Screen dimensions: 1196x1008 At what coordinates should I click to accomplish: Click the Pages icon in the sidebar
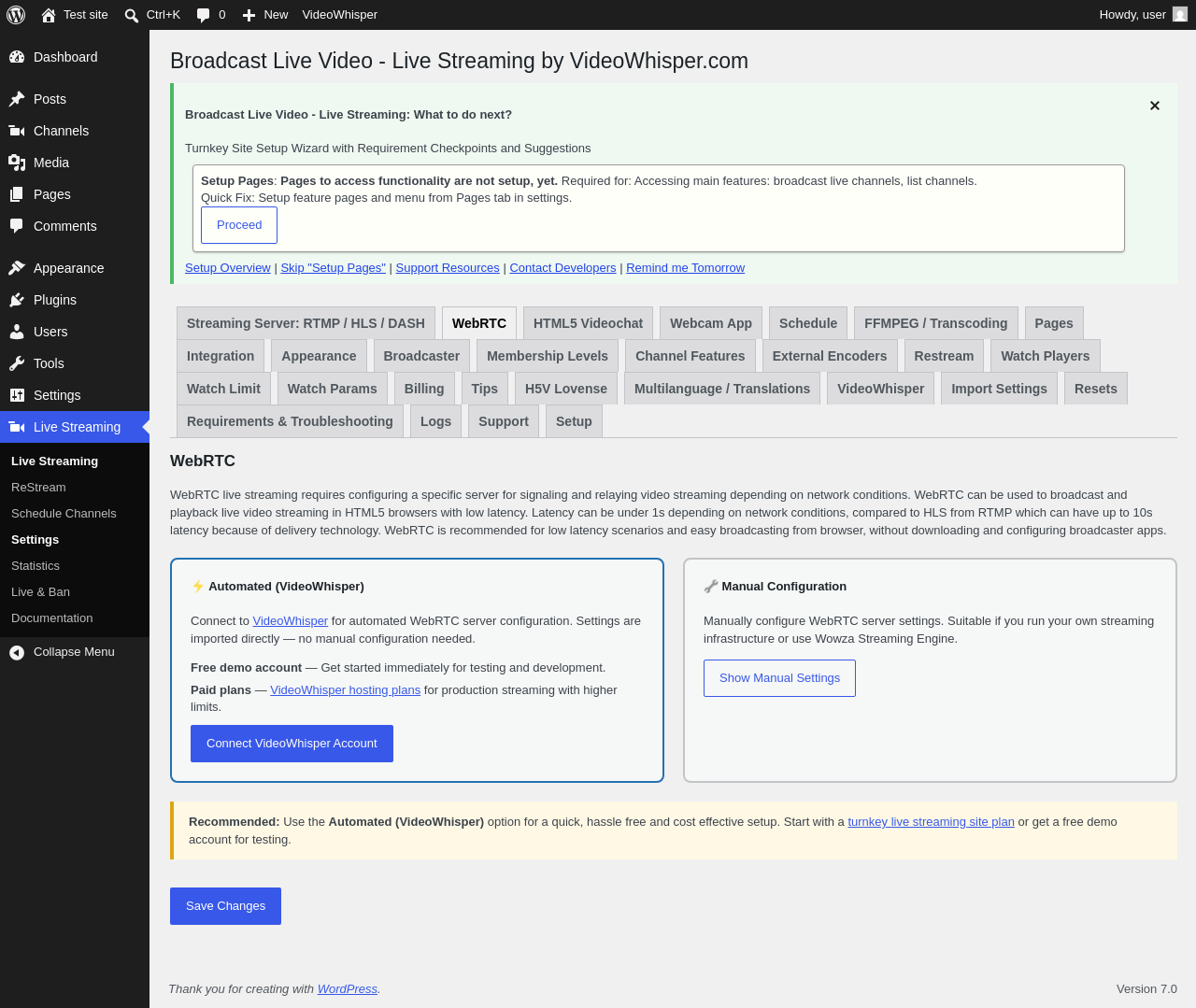pyautogui.click(x=17, y=194)
